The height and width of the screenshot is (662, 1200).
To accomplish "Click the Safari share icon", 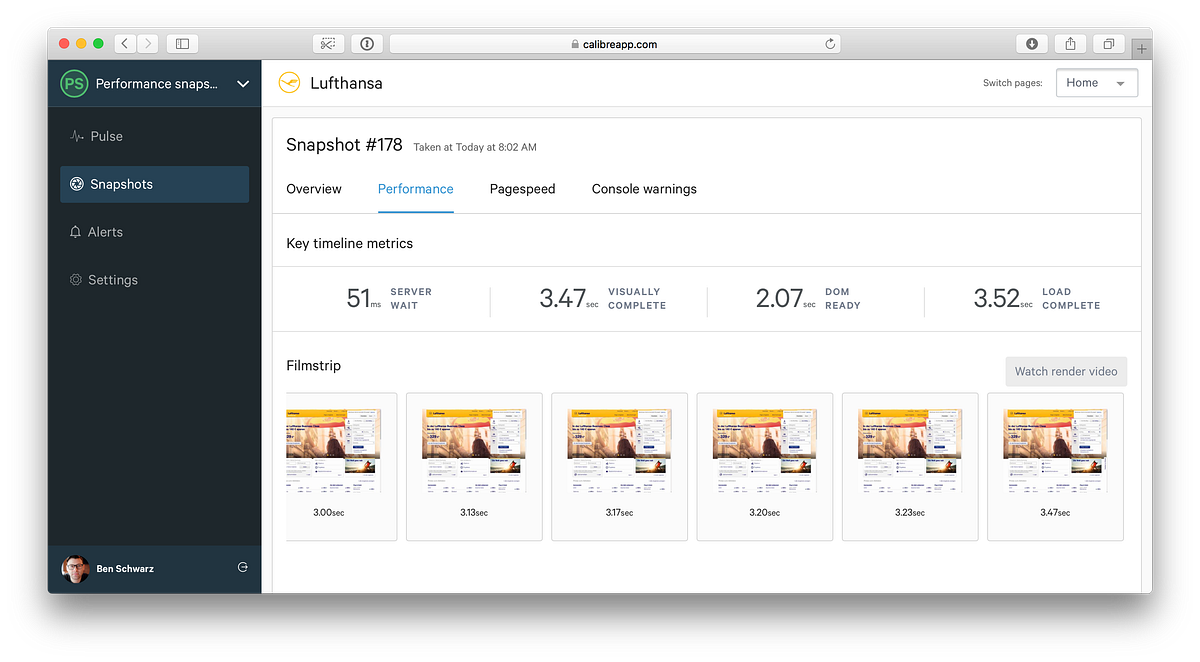I will point(1069,43).
